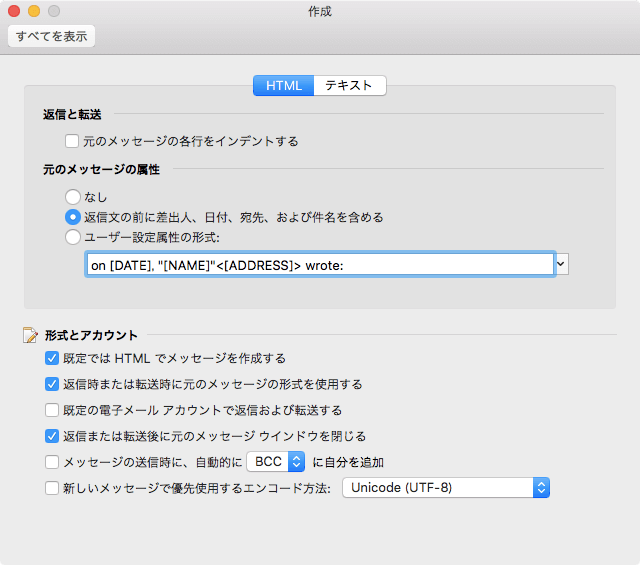
Task: Open the BCC popup menu
Action: (x=276, y=462)
